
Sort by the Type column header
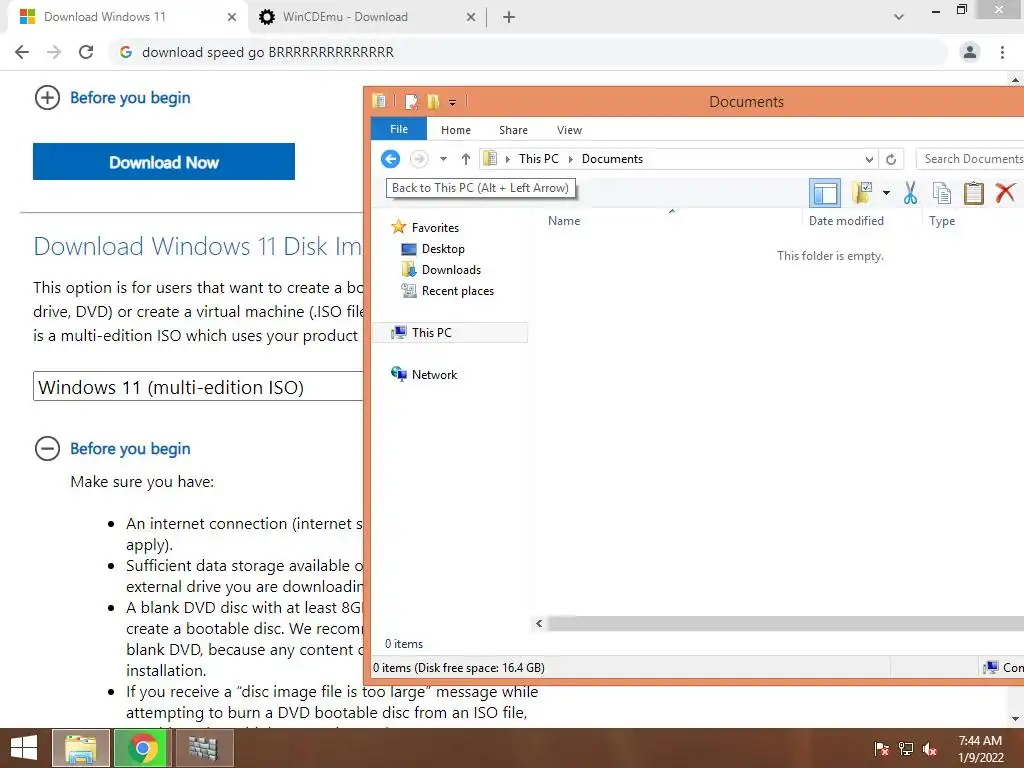point(942,221)
